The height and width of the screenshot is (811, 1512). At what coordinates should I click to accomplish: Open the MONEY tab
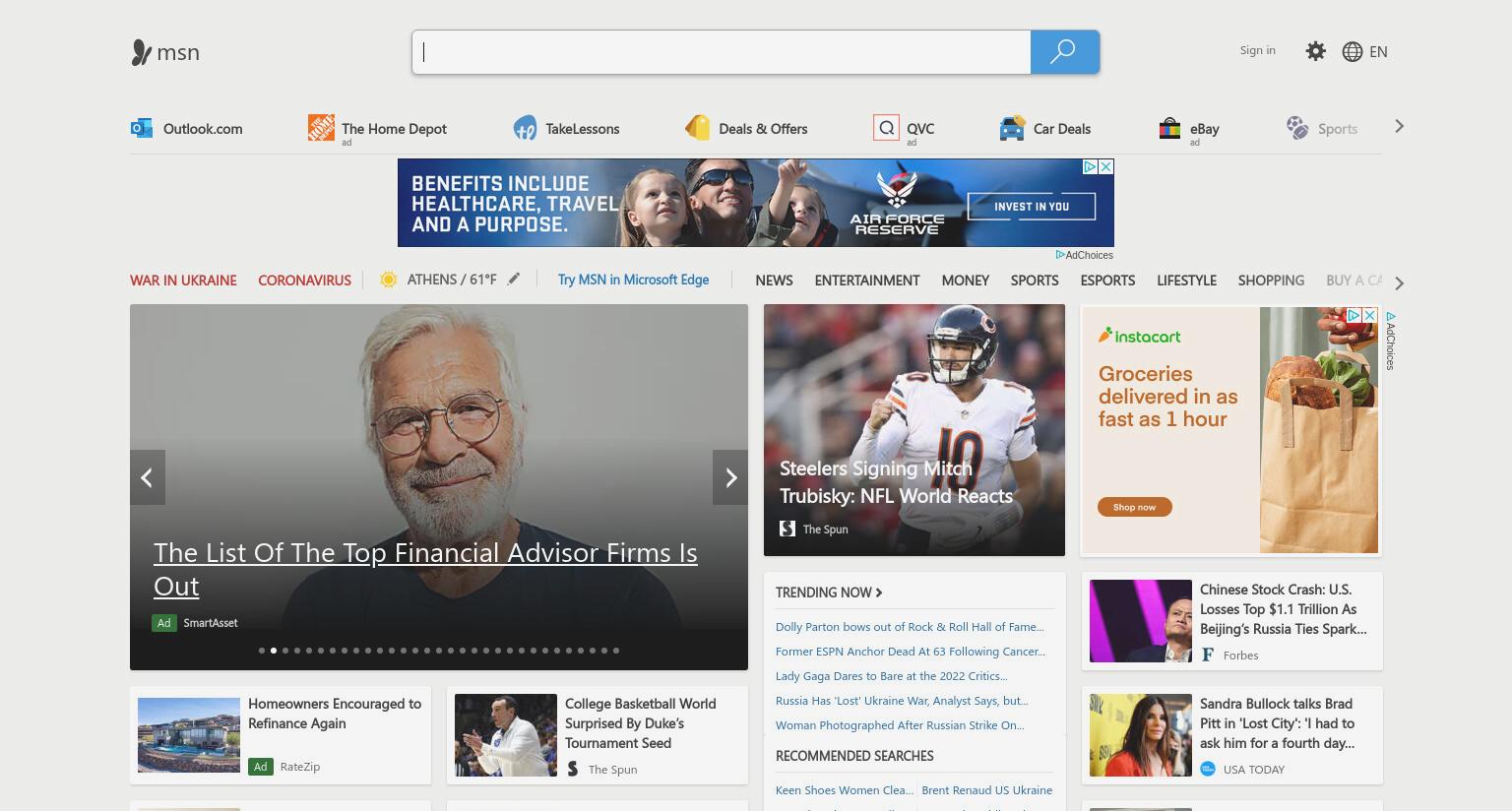click(x=965, y=281)
